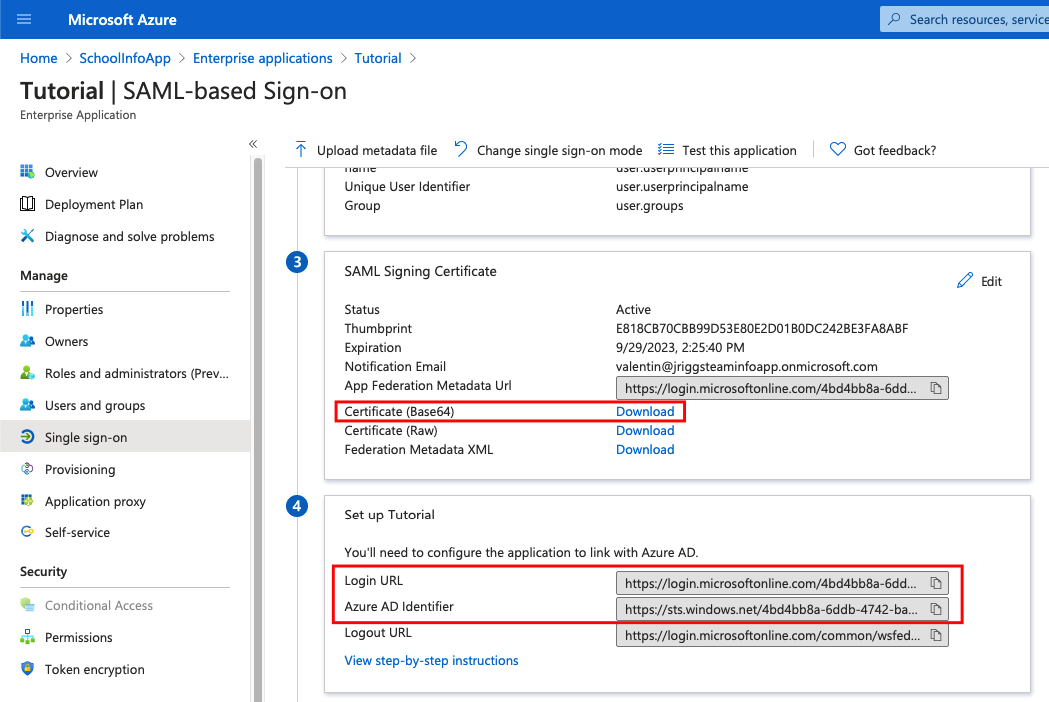Image resolution: width=1049 pixels, height=702 pixels.
Task: Open View step-by-step instructions link
Action: pyautogui.click(x=431, y=660)
